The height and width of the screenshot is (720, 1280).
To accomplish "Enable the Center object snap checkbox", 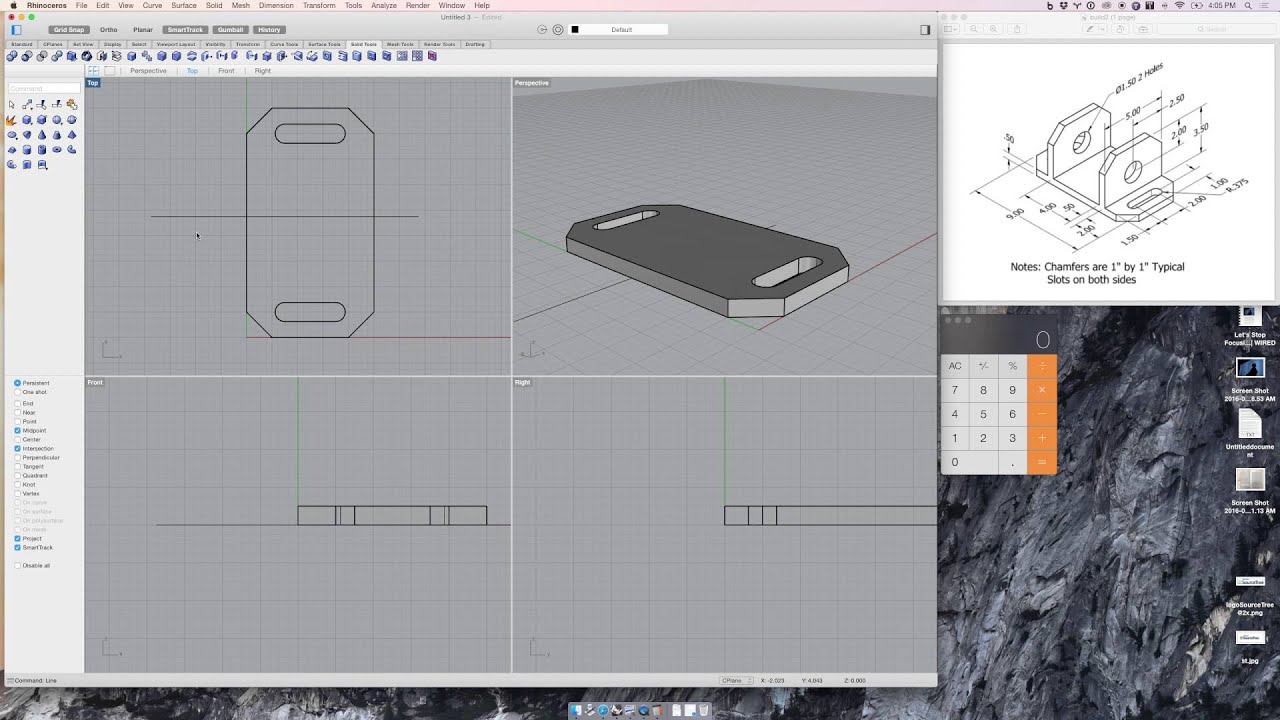I will pyautogui.click(x=17, y=440).
